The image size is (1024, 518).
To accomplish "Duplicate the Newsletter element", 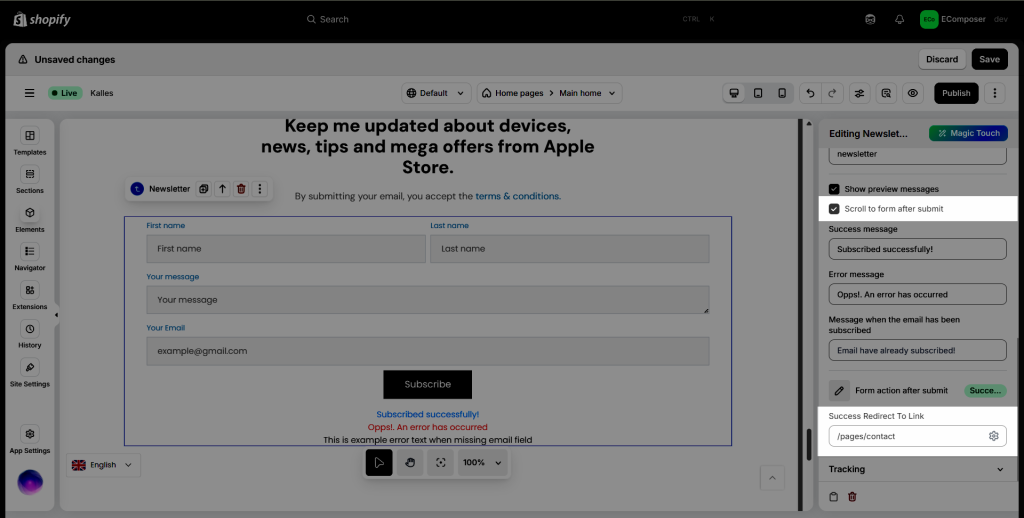I will click(203, 188).
